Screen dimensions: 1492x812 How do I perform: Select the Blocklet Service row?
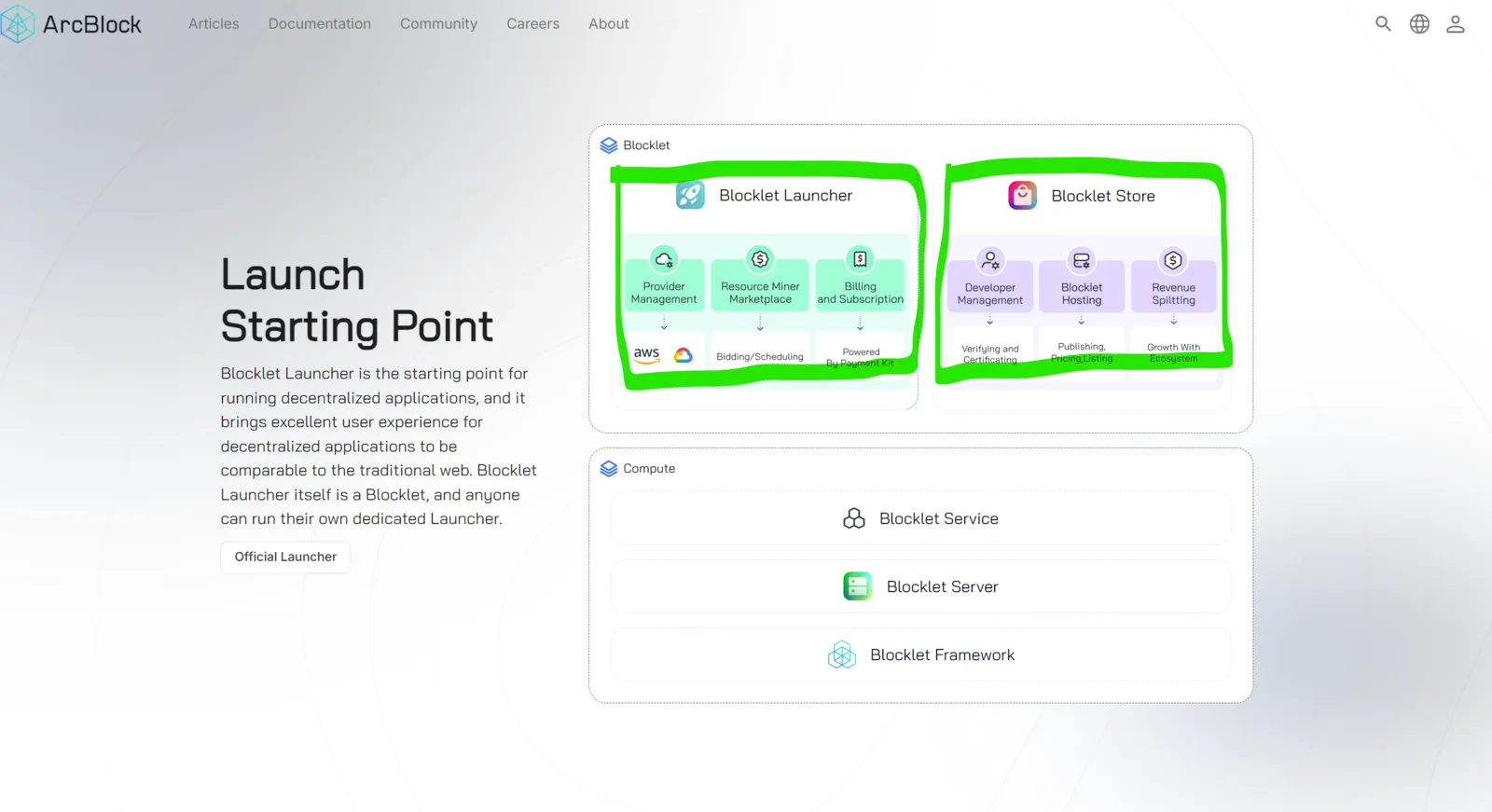pyautogui.click(x=921, y=518)
